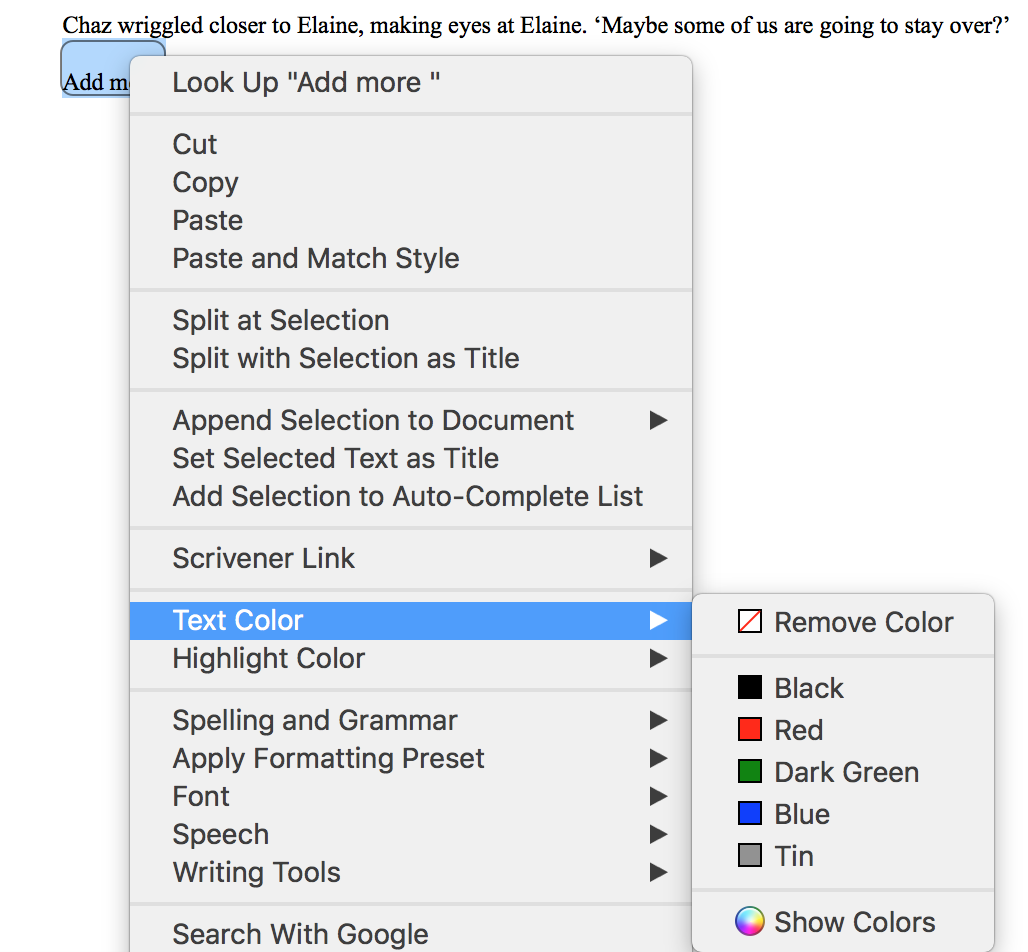Click the Remove Color slashed-box icon
The height and width of the screenshot is (952, 1028).
click(749, 622)
